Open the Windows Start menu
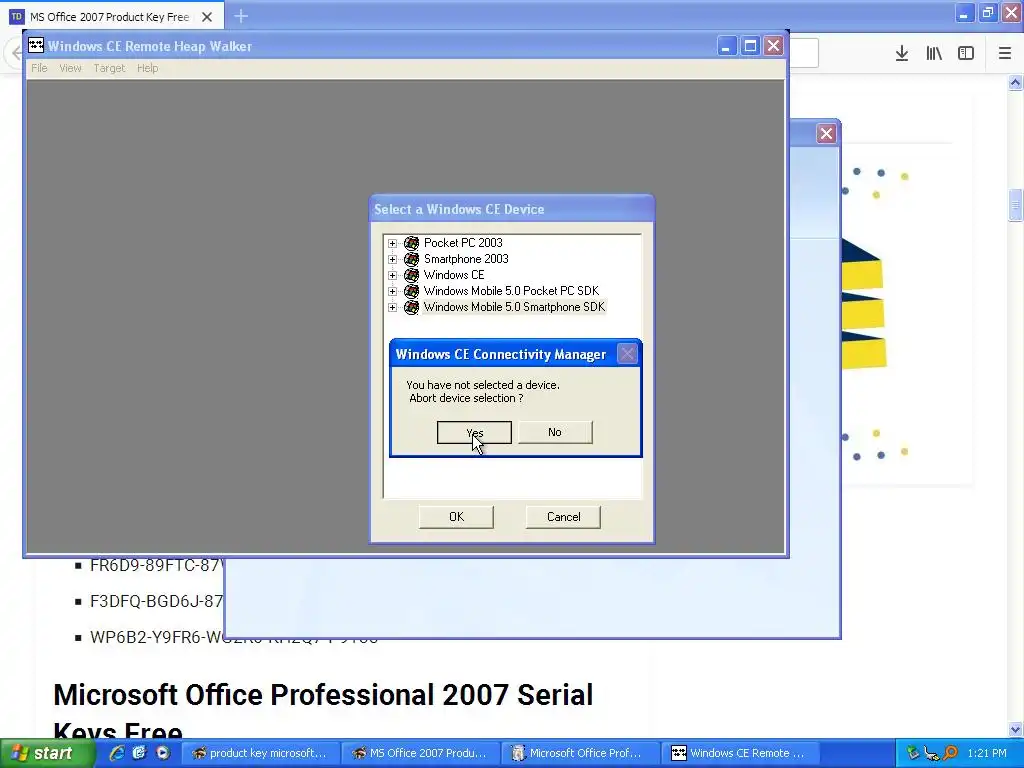Image resolution: width=1024 pixels, height=768 pixels. point(47,753)
